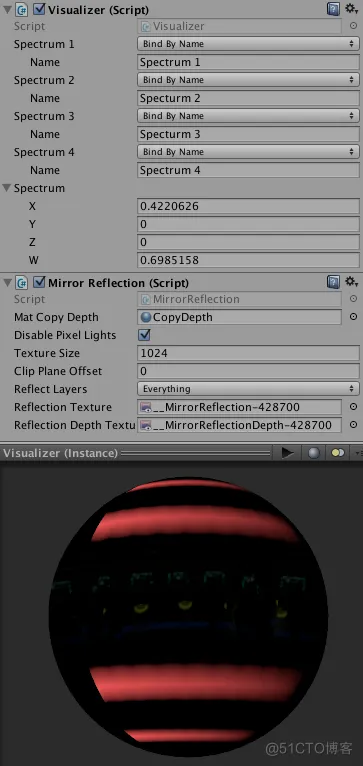Open help for Mirror Reflection component
Screen dimensions: 363x766
[x=333, y=282]
